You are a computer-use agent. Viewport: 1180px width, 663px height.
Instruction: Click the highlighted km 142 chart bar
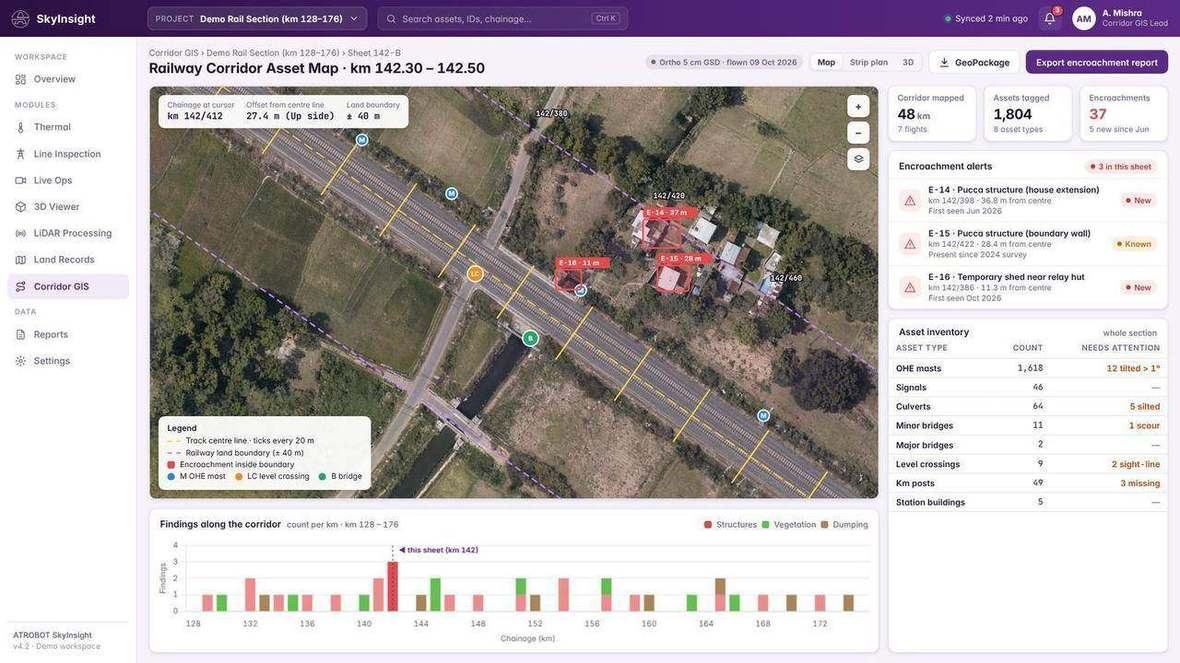392,586
